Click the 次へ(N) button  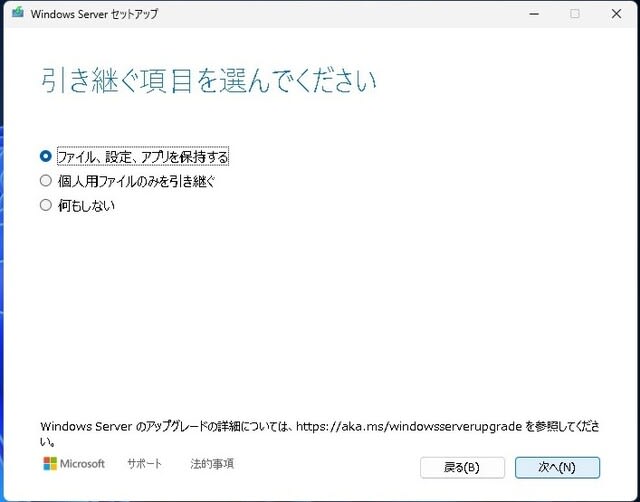[557, 467]
